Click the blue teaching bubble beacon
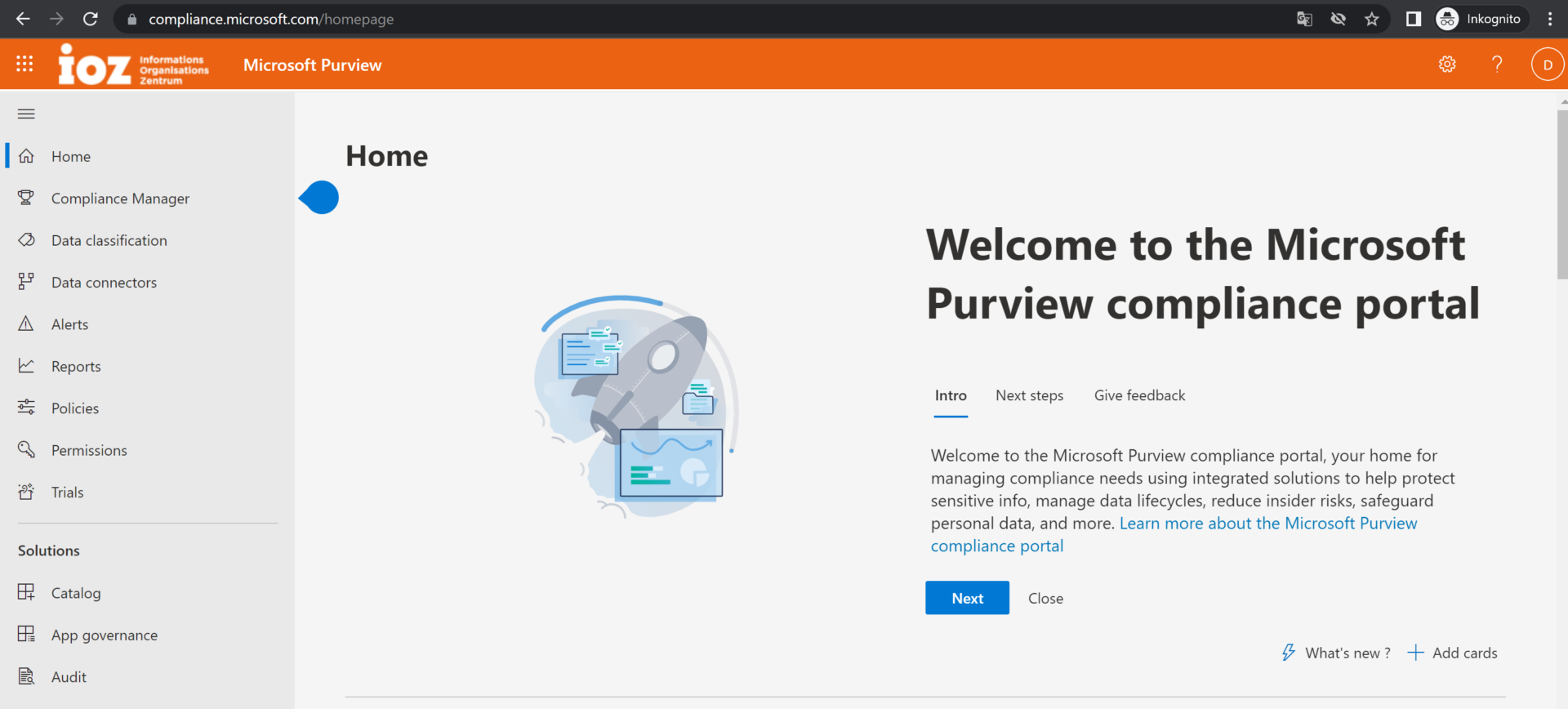 coord(318,197)
